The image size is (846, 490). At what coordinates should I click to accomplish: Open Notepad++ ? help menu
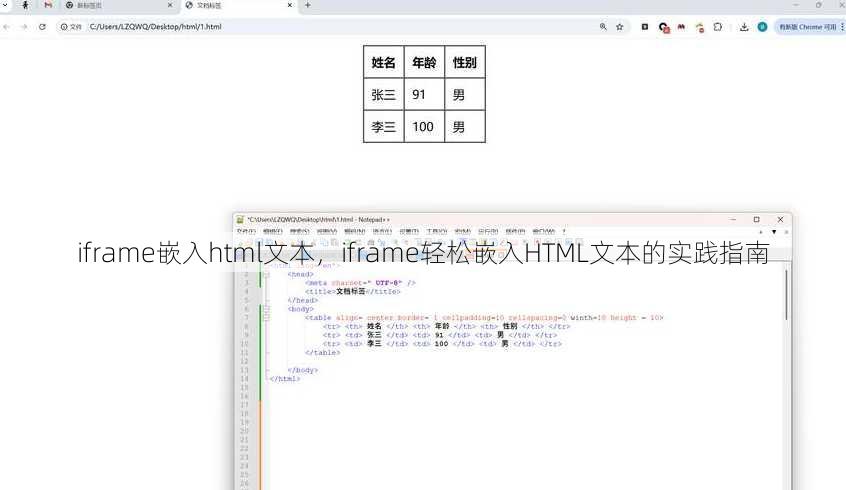[x=564, y=232]
